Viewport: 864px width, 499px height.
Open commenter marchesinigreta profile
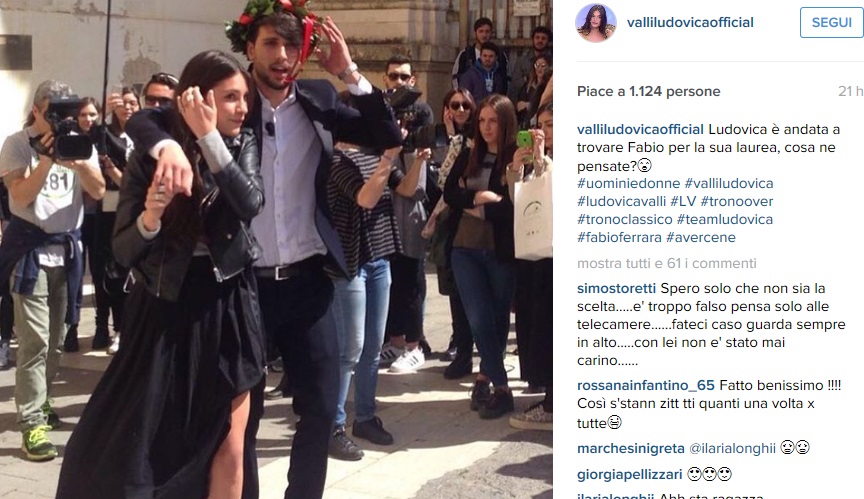tap(631, 449)
